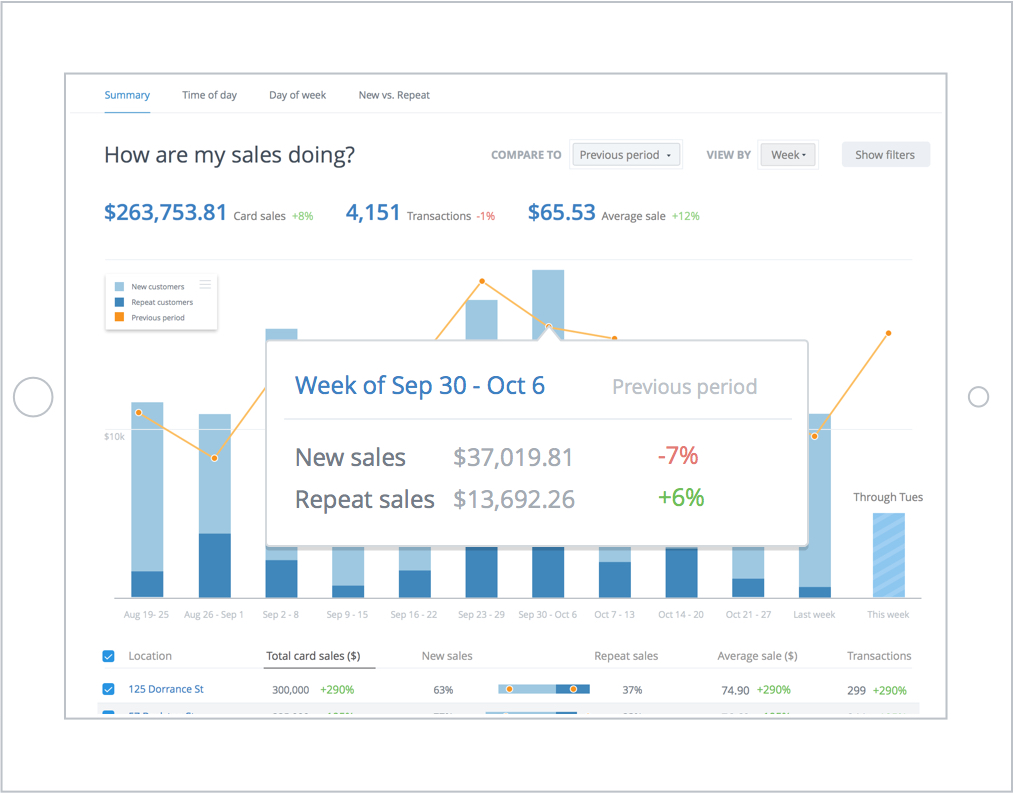Screen dimensions: 1014x794
Task: Uncheck the 125 Dorrance St row checkbox
Action: point(108,689)
